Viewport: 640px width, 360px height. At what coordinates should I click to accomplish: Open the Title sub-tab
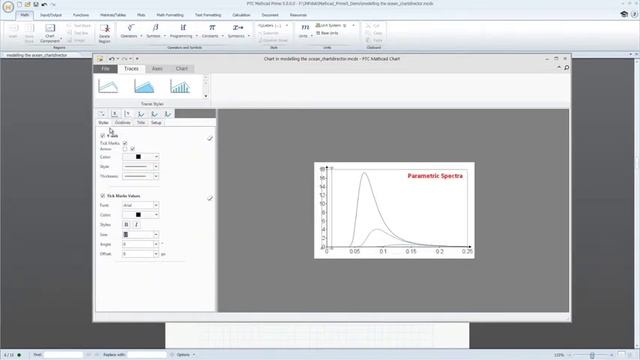(x=141, y=122)
